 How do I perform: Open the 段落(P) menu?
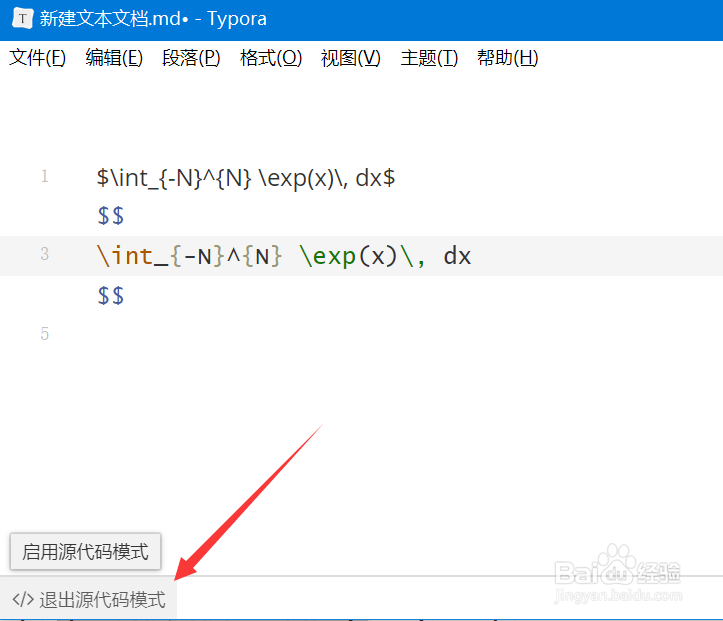click(x=191, y=58)
